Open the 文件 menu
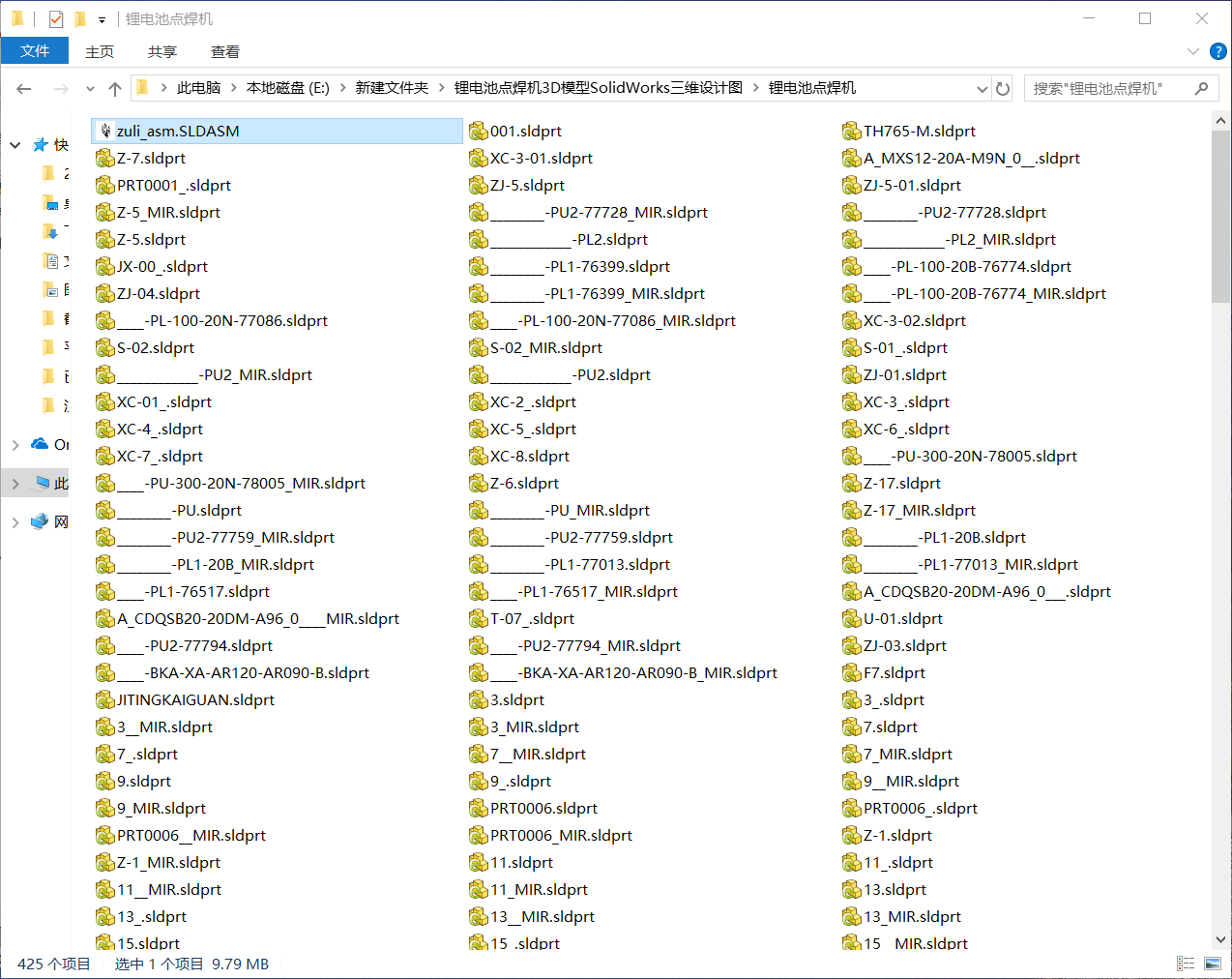1232x979 pixels. coord(35,50)
